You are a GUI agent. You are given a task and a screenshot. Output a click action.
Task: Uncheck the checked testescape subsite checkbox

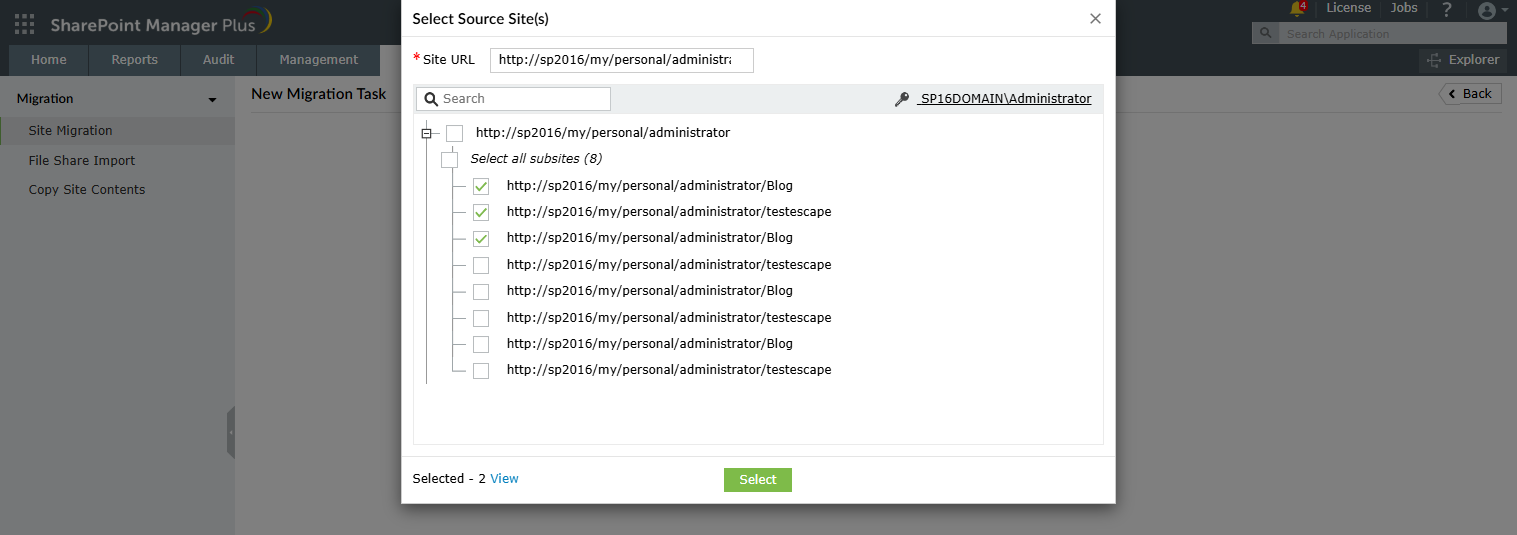(481, 213)
